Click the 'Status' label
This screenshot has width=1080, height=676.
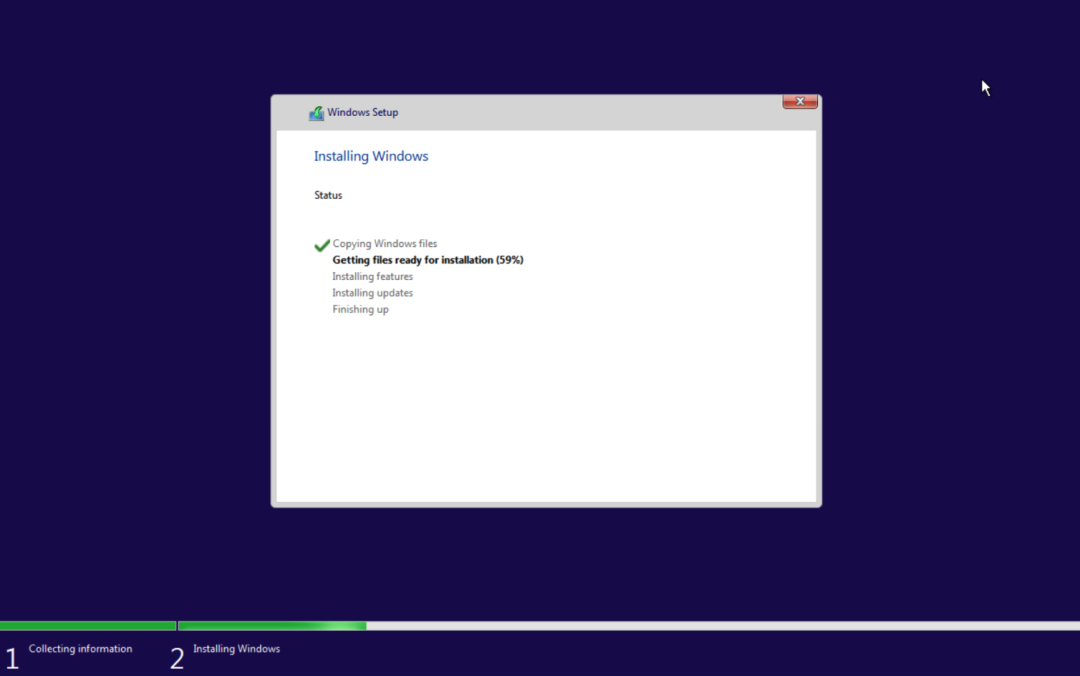pyautogui.click(x=328, y=195)
